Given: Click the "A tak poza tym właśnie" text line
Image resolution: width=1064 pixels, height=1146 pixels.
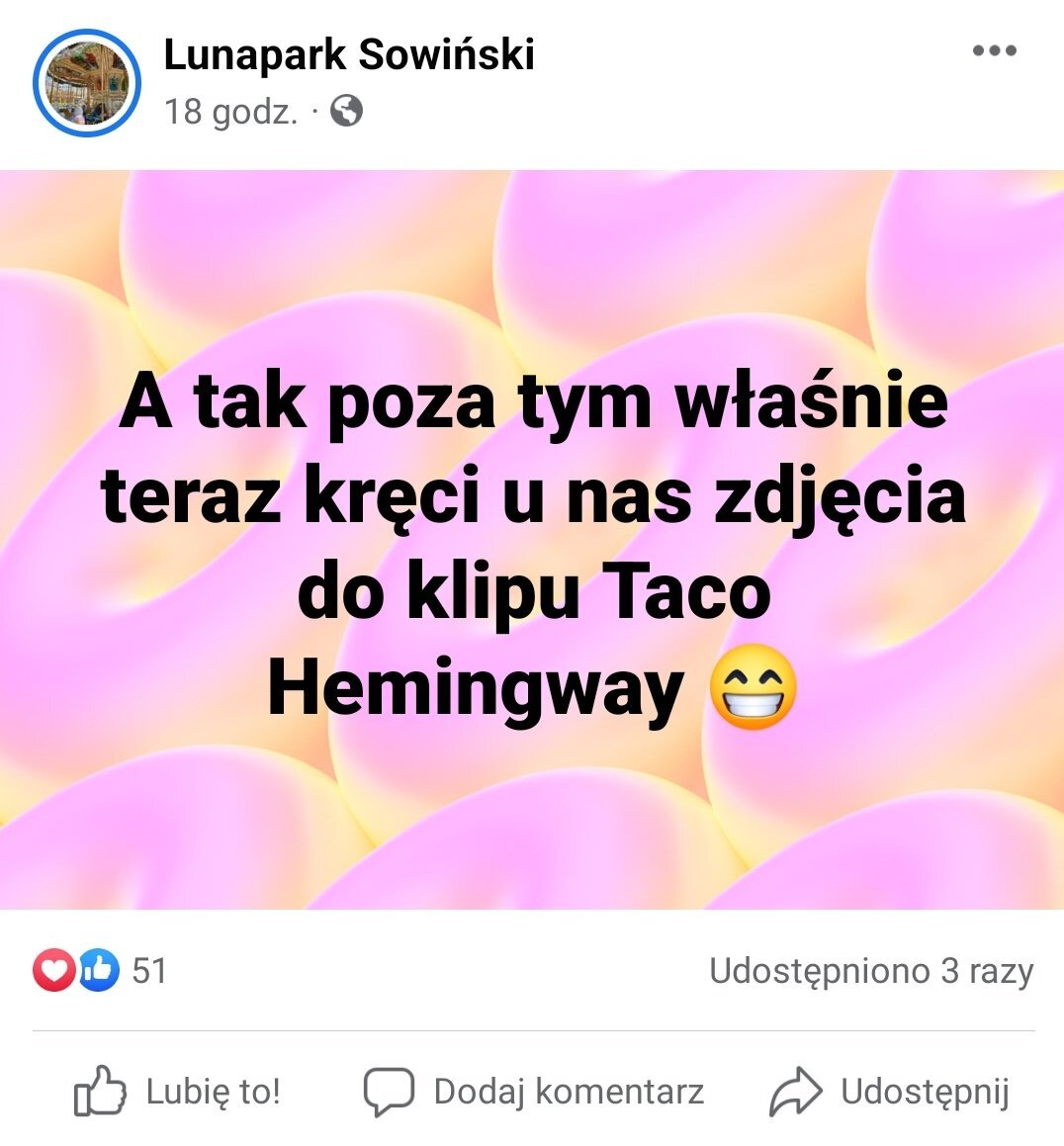Looking at the screenshot, I should tap(533, 402).
